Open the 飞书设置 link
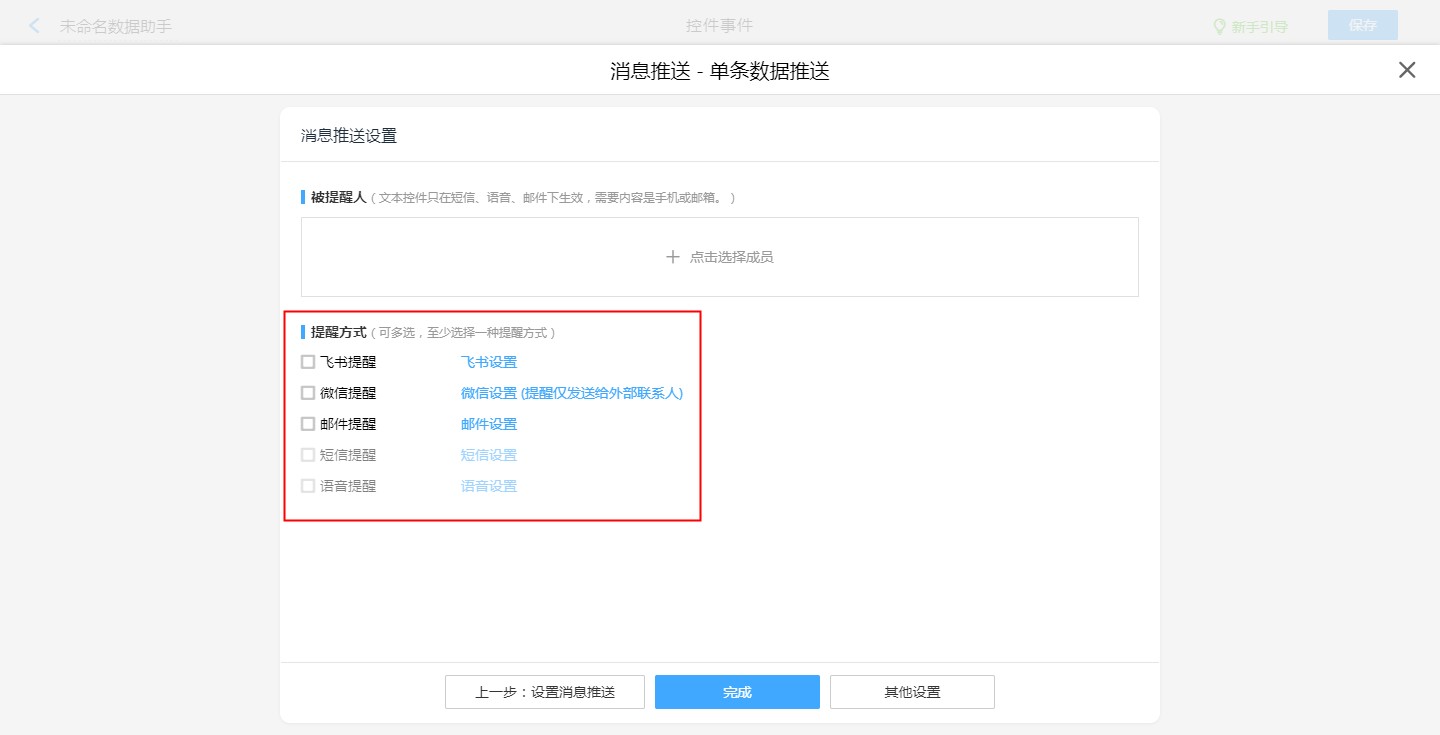The height and width of the screenshot is (735, 1440). [489, 362]
